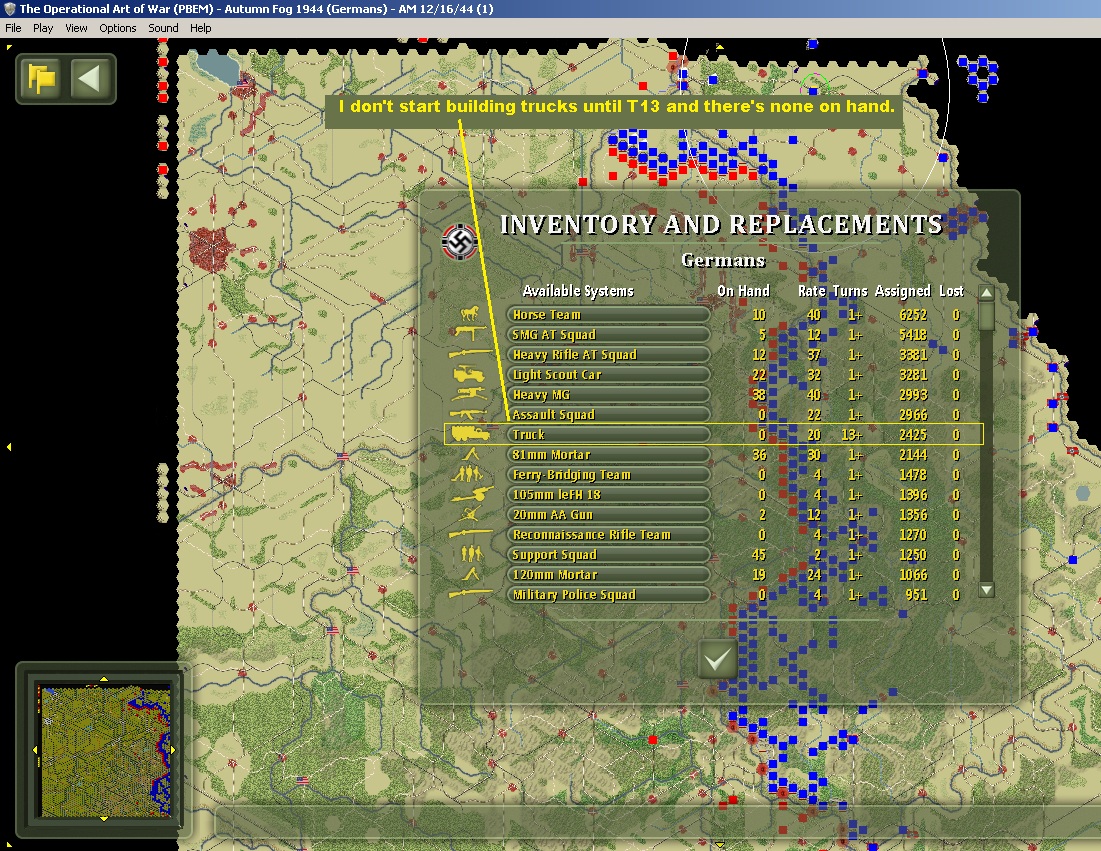Click the yellow flags button
The image size is (1101, 851).
(42, 79)
